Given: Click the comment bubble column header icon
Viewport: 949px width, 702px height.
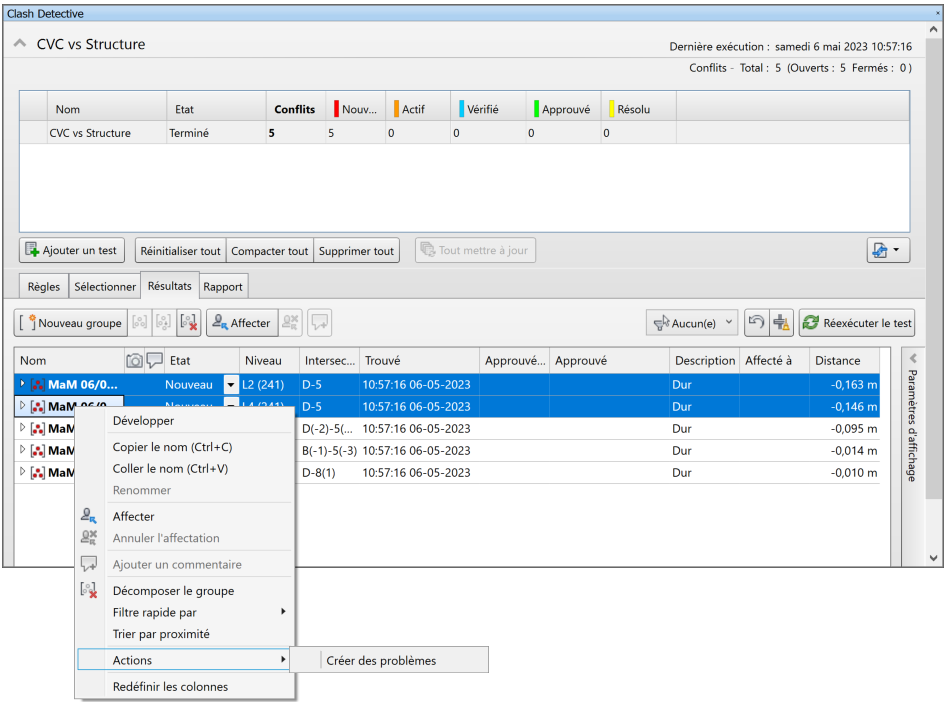Looking at the screenshot, I should click(x=154, y=360).
